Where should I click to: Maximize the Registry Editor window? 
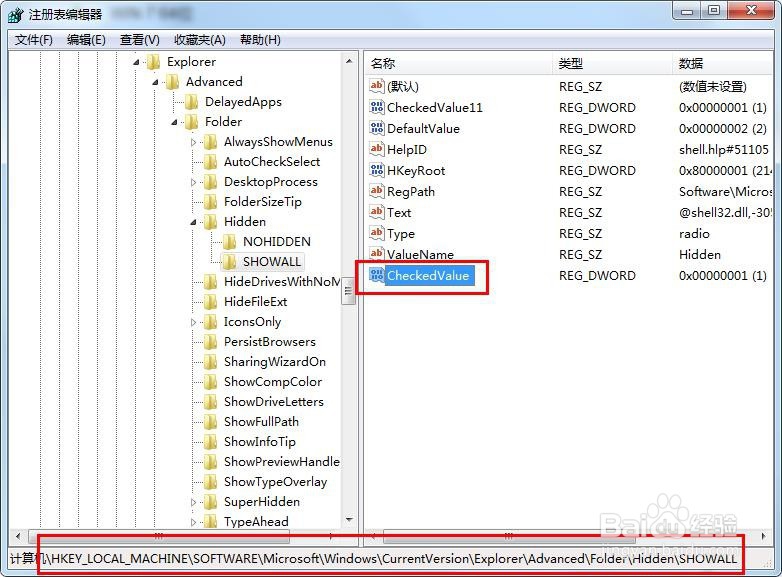tap(715, 10)
